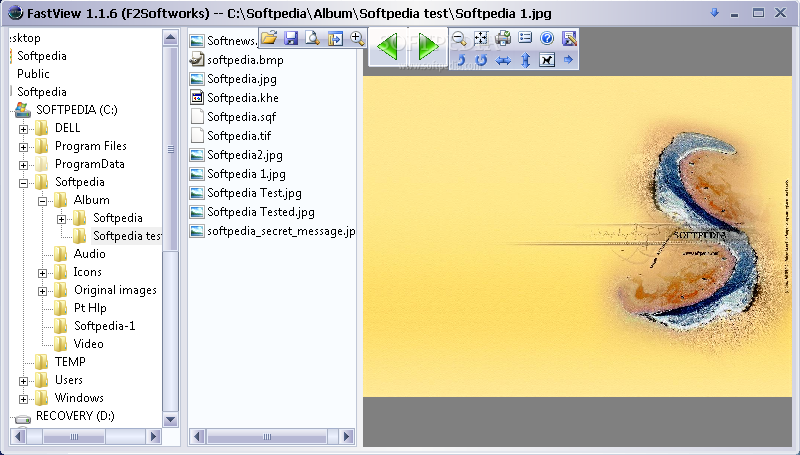Expand the Icons folder node
The image size is (800, 455).
pos(43,273)
